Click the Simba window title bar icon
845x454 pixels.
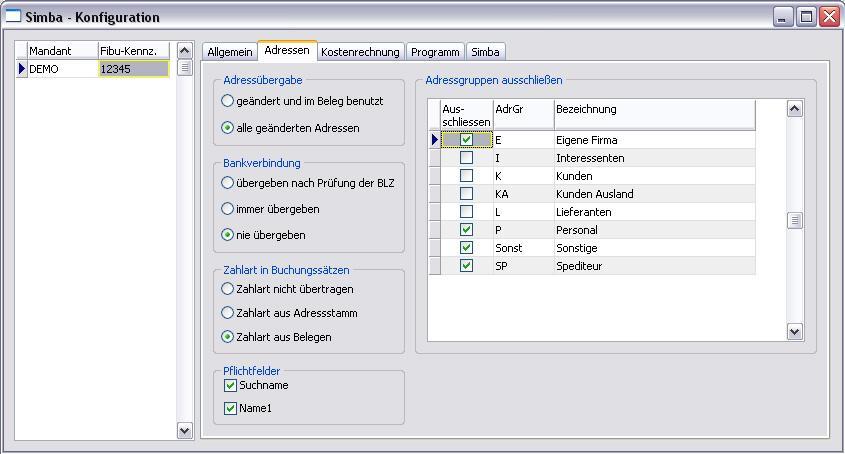pos(13,17)
